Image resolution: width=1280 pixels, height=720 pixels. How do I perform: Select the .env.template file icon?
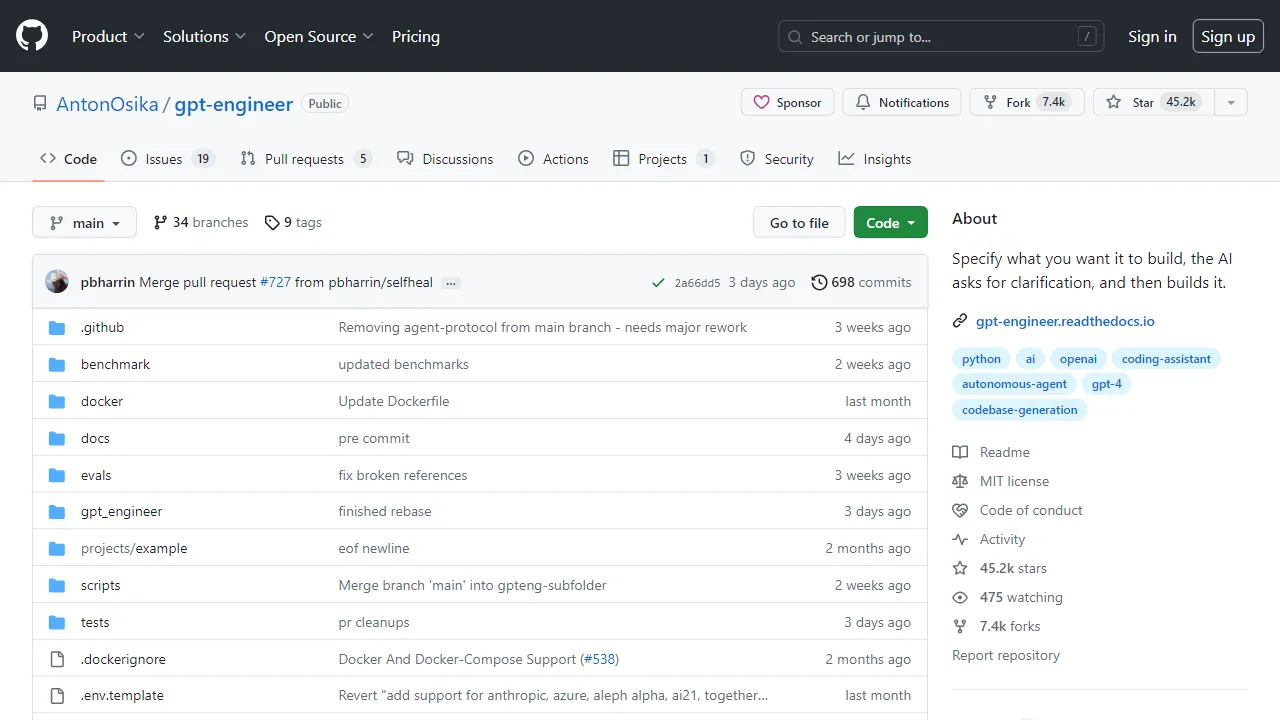57,695
